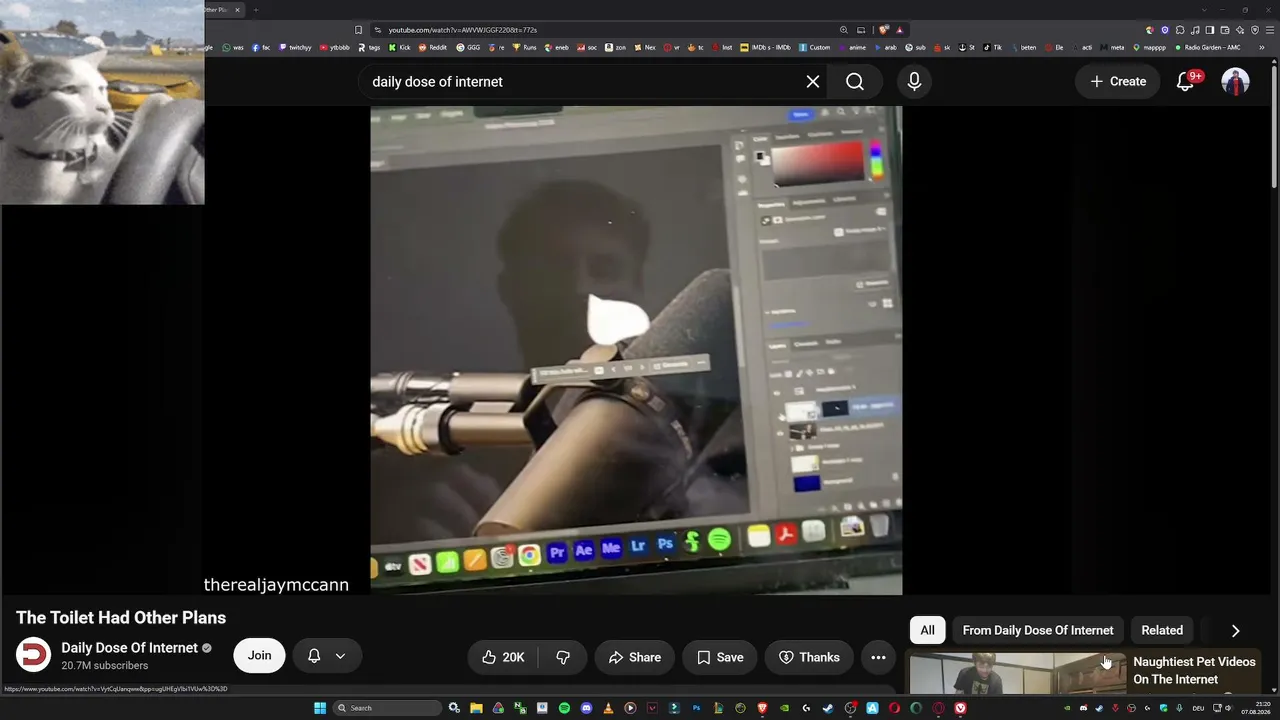This screenshot has height=720, width=1280.
Task: Open more actions three-dot menu
Action: [878, 657]
